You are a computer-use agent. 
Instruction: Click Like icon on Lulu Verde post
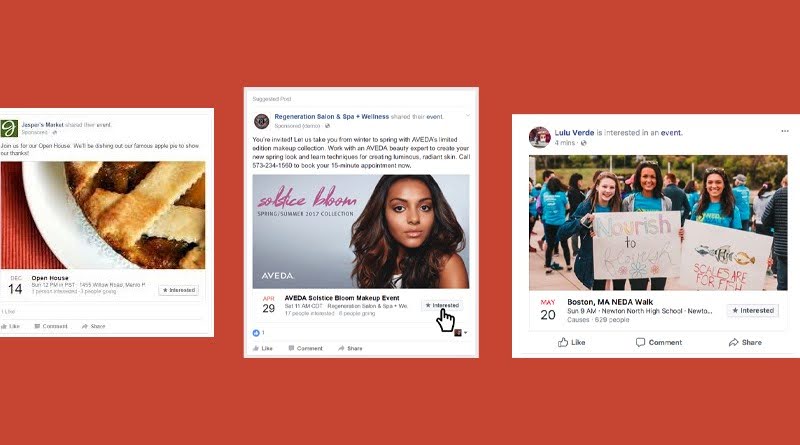(563, 342)
